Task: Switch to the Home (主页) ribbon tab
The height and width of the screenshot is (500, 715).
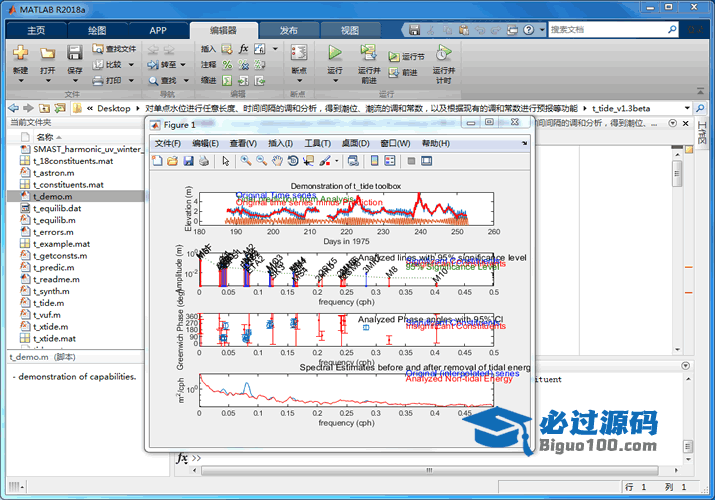Action: [x=36, y=31]
